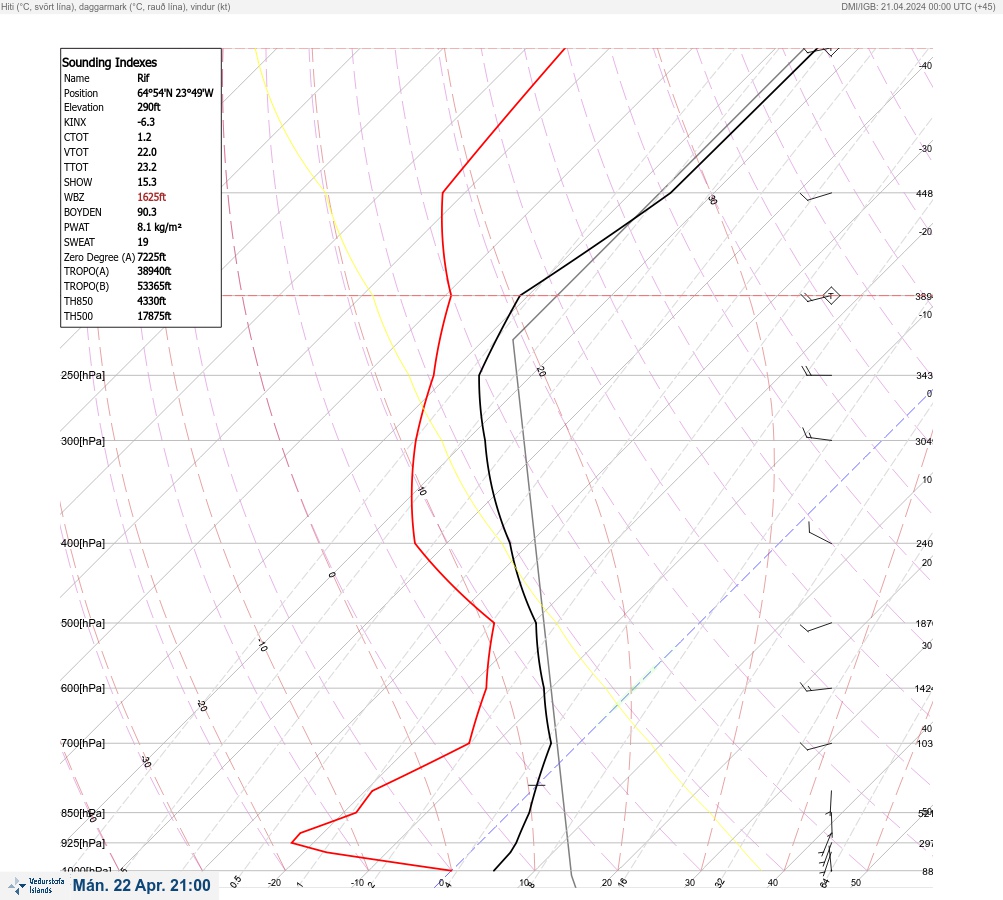Click the TH850 value 4330ft
Screen dimensions: 1003x900
coord(152,301)
